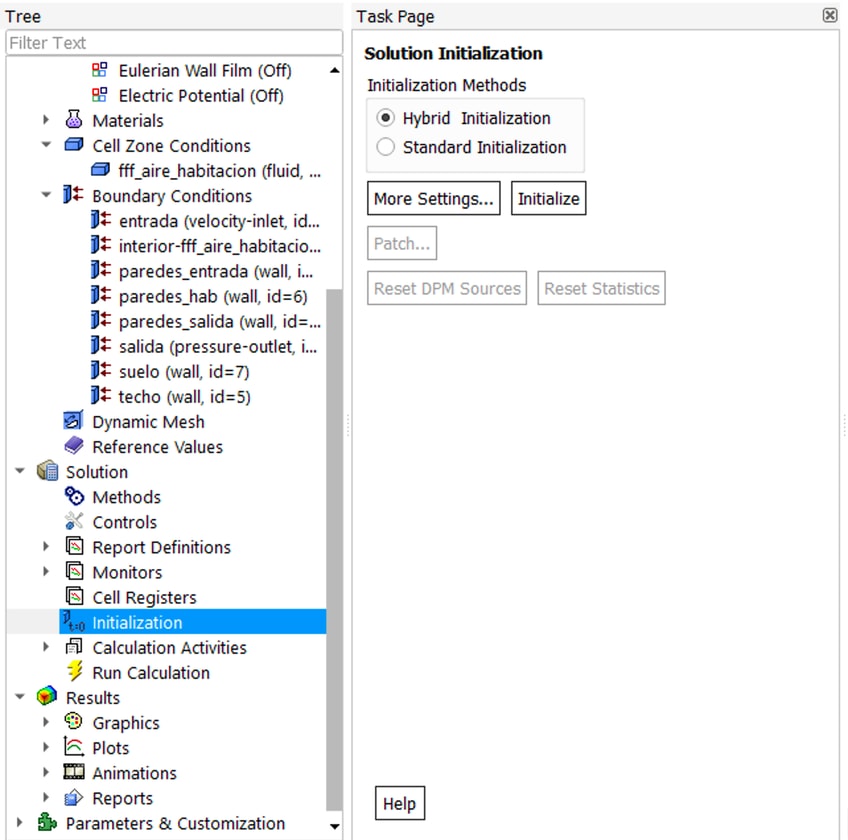Select the entrada velocity-inlet boundary

click(x=218, y=221)
